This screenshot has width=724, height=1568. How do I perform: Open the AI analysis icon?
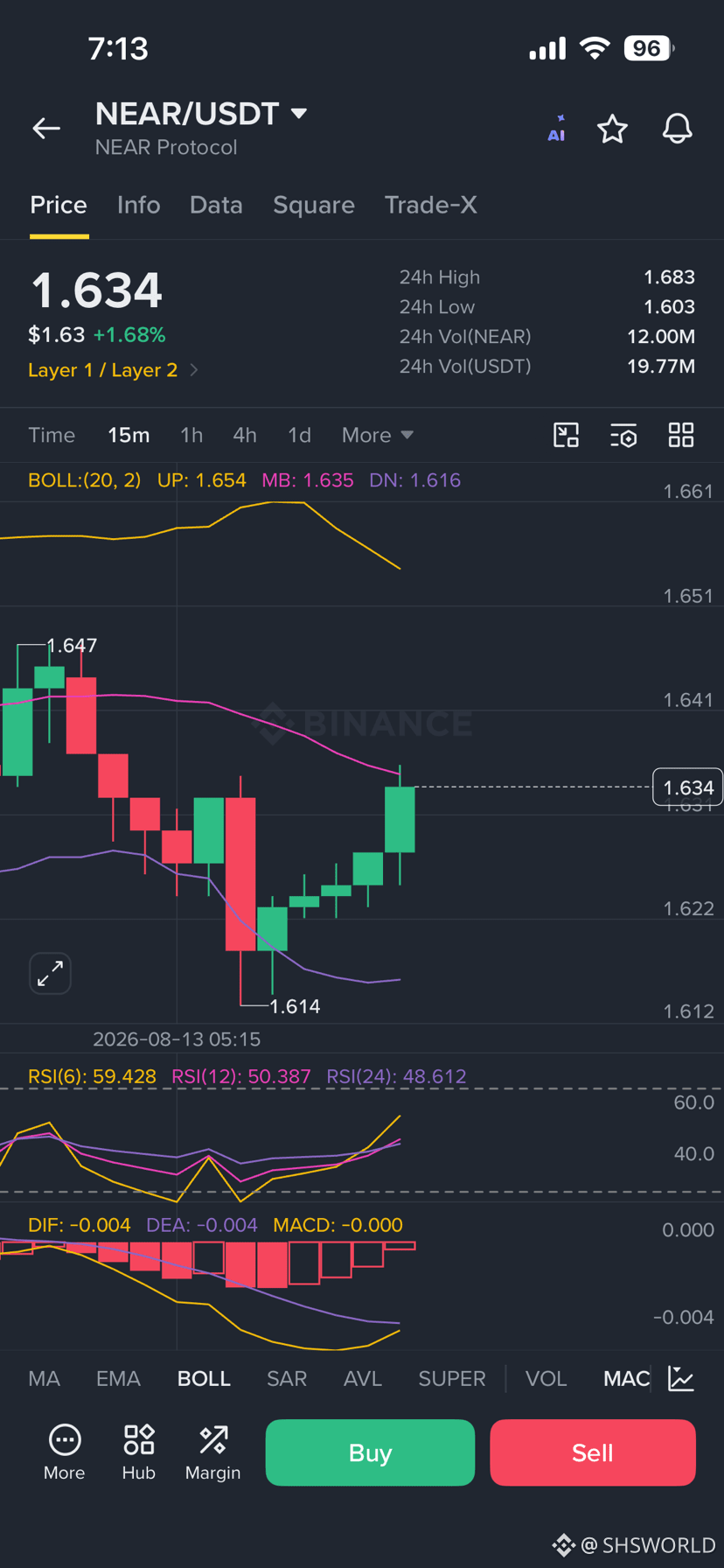click(556, 129)
